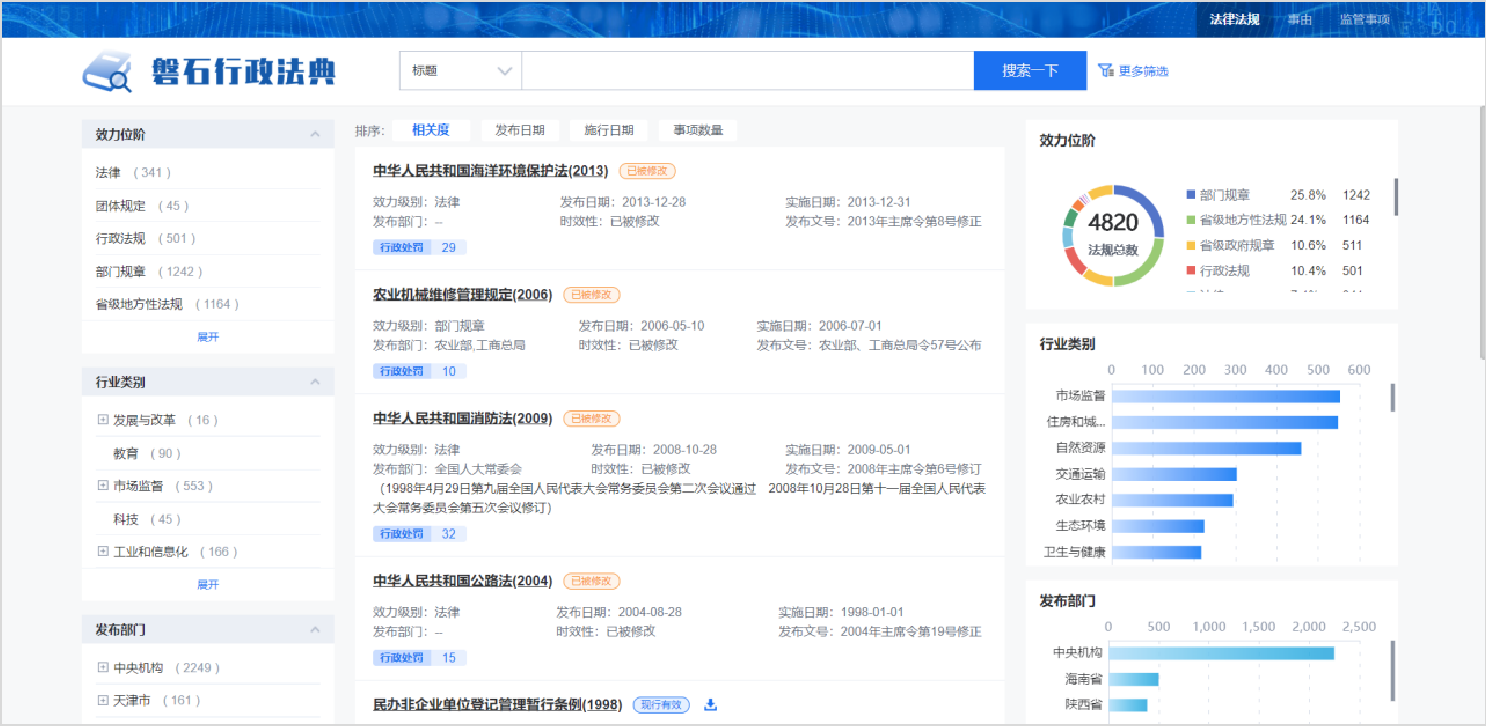Click the 发布部门 chart scrollbar

pyautogui.click(x=1393, y=673)
